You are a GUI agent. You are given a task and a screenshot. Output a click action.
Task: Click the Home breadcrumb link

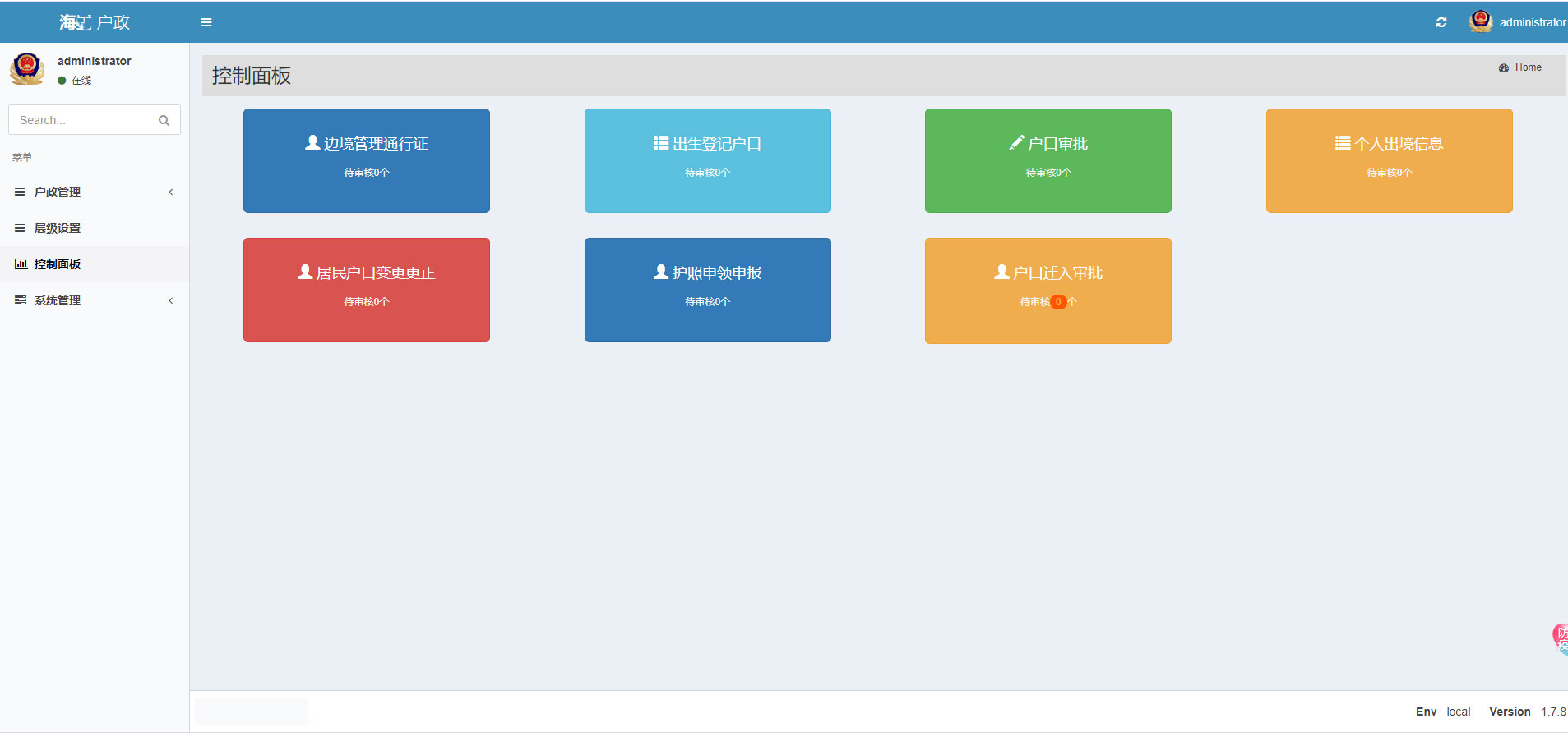coord(1529,67)
